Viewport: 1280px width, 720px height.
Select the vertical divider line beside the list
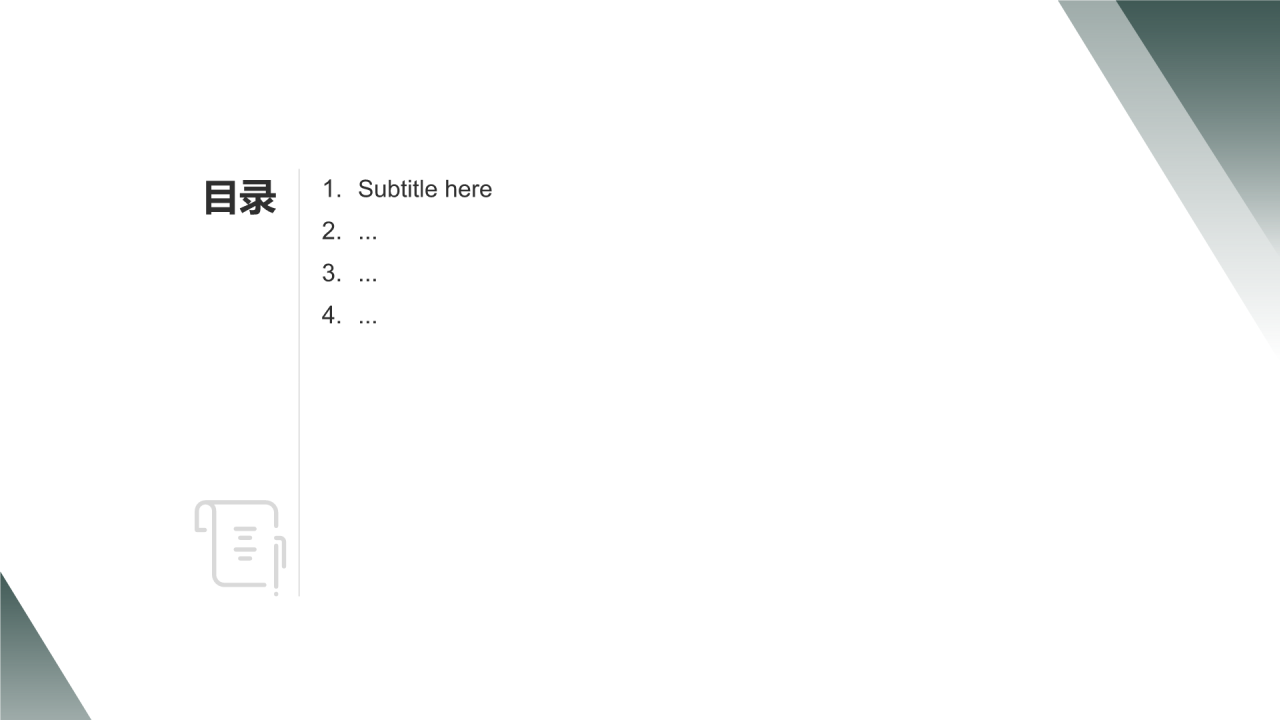(299, 400)
